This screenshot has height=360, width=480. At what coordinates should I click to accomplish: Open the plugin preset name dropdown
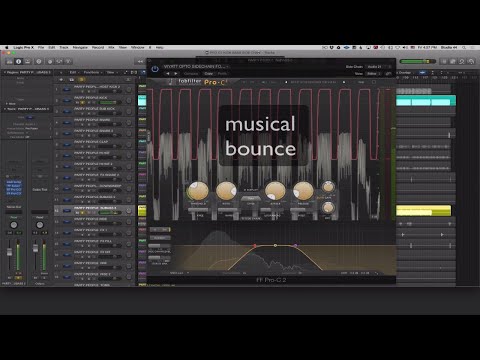pos(195,66)
